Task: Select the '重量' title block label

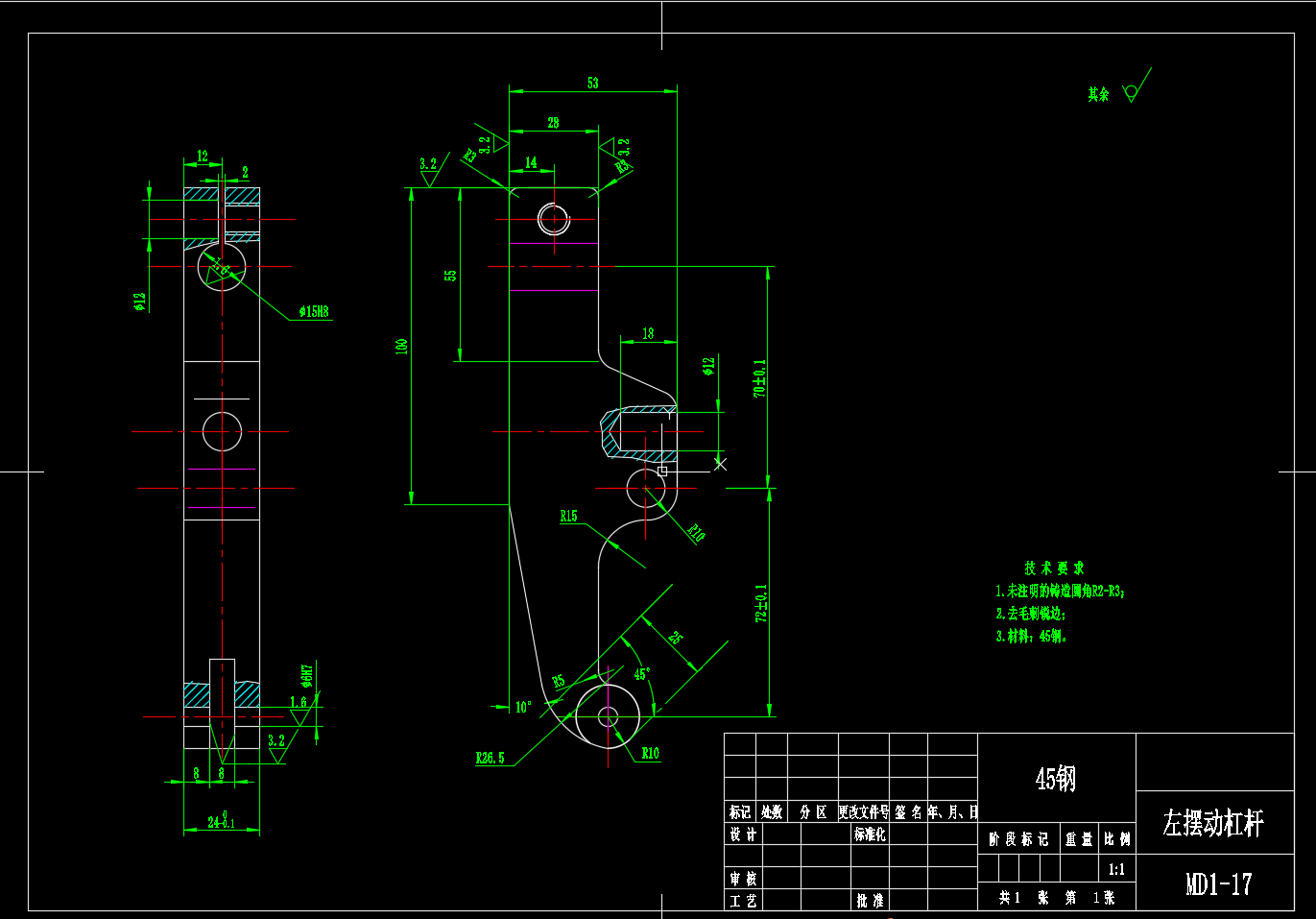Action: pos(1079,839)
